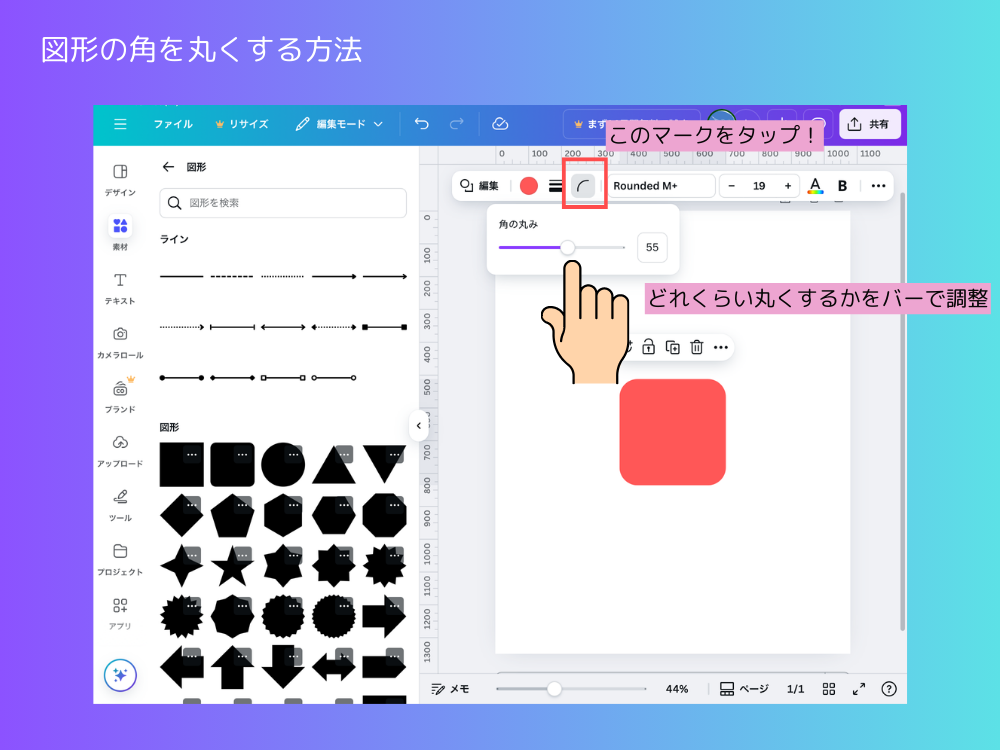This screenshot has height=750, width=1000.
Task: Open the アップロード panel
Action: [x=119, y=450]
